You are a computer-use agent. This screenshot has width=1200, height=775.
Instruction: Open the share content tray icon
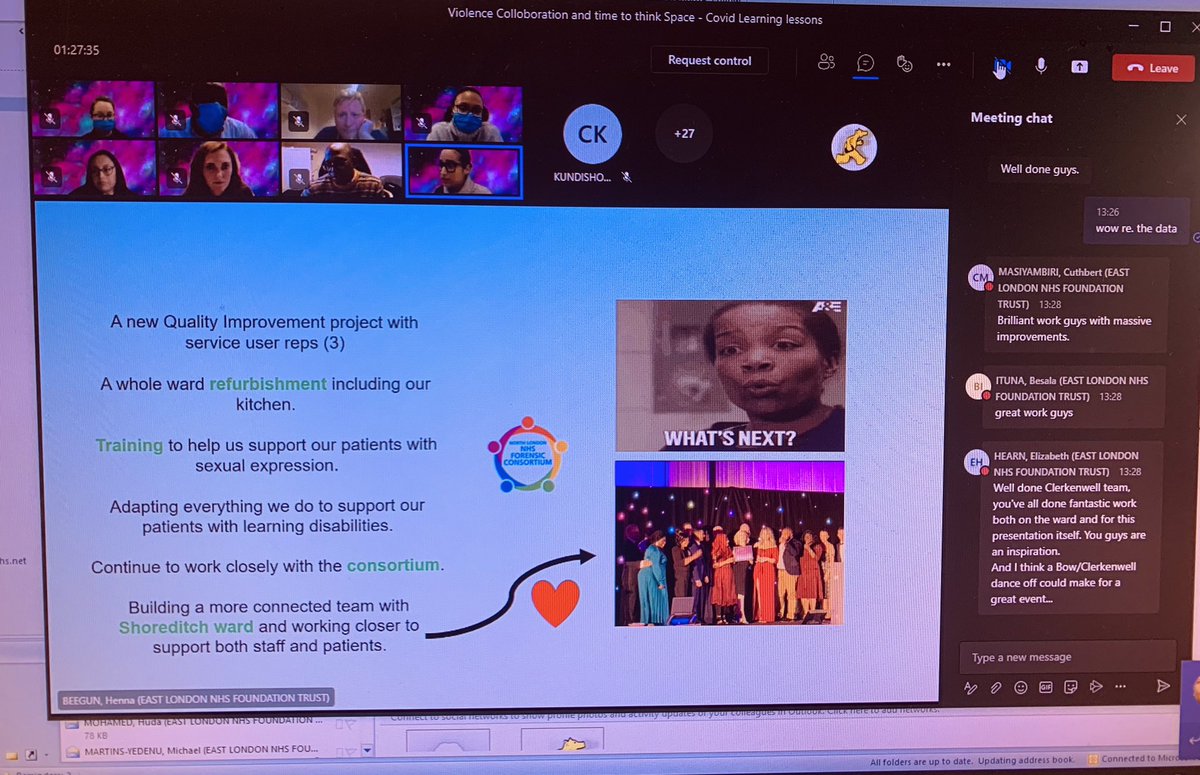click(x=1080, y=67)
